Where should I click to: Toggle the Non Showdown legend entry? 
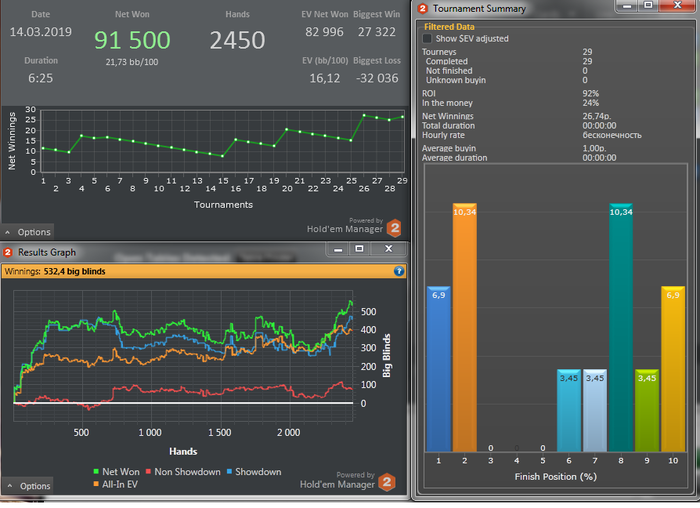coord(183,472)
